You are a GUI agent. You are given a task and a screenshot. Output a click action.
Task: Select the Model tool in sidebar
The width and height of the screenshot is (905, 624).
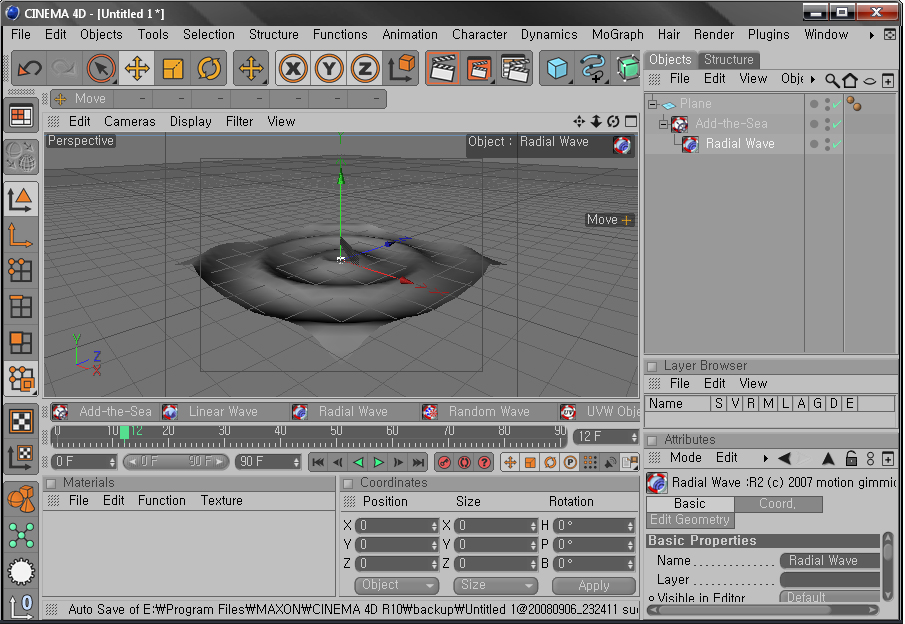point(21,200)
